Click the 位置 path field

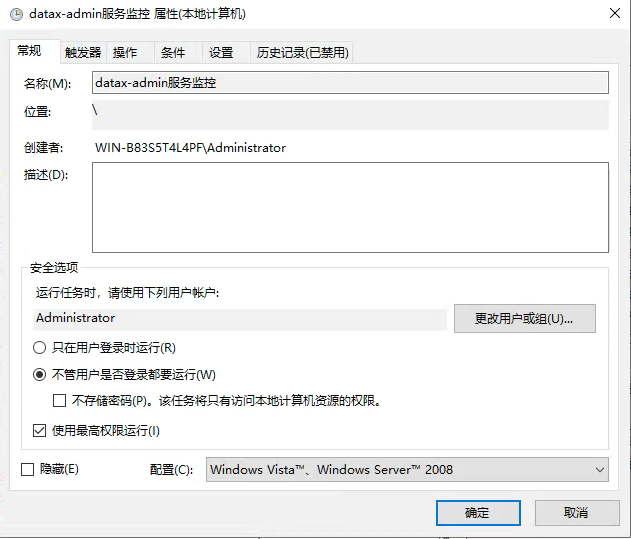pos(350,115)
